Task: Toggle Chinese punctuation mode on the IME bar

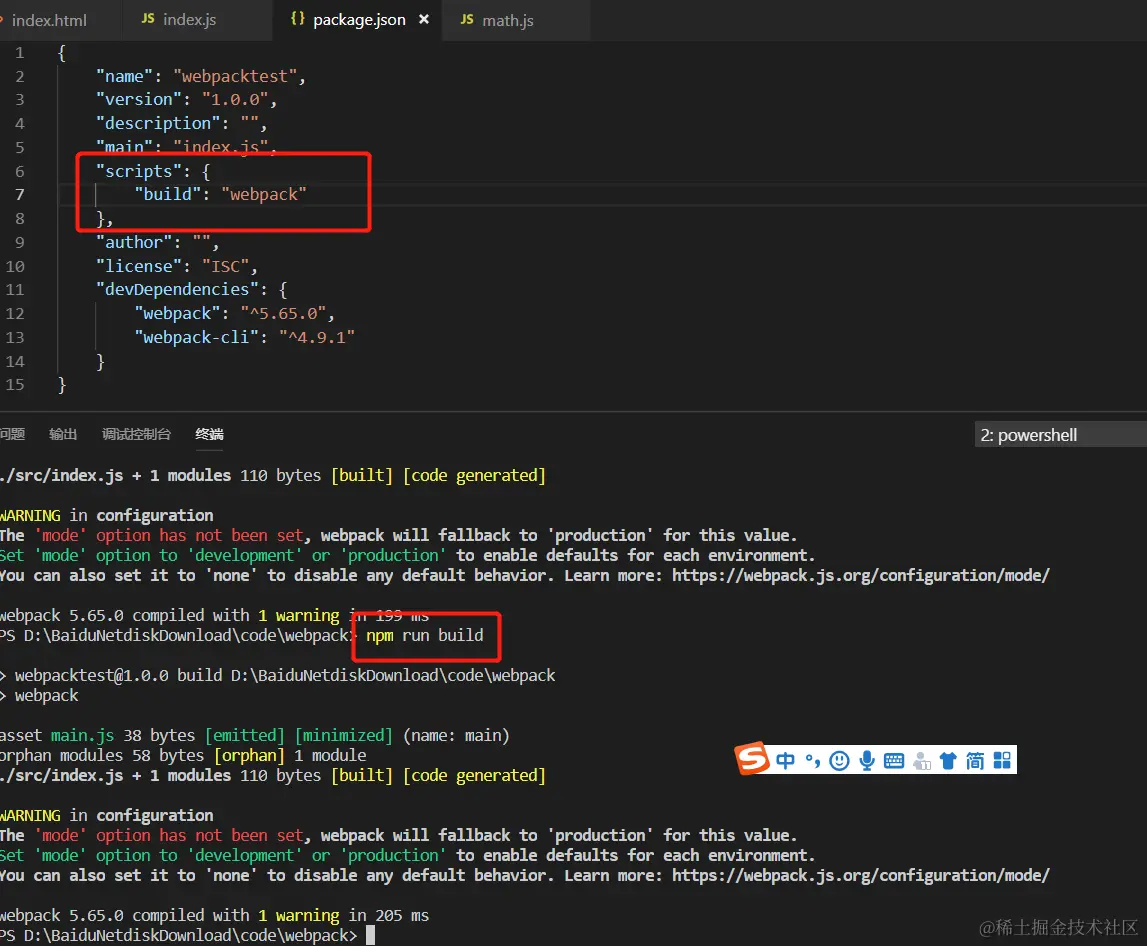Action: click(813, 761)
